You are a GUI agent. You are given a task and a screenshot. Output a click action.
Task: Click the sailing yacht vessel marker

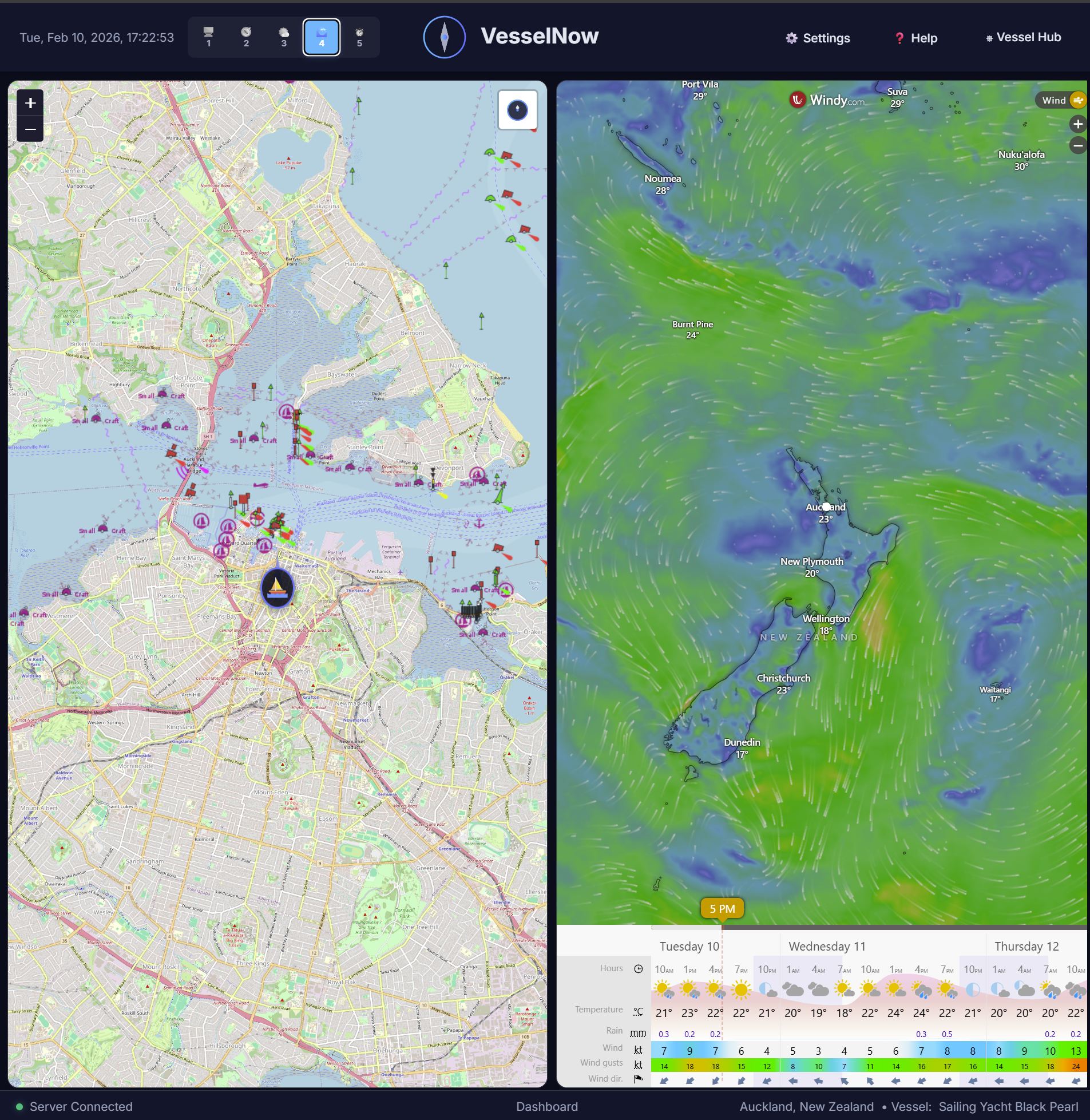click(x=277, y=588)
